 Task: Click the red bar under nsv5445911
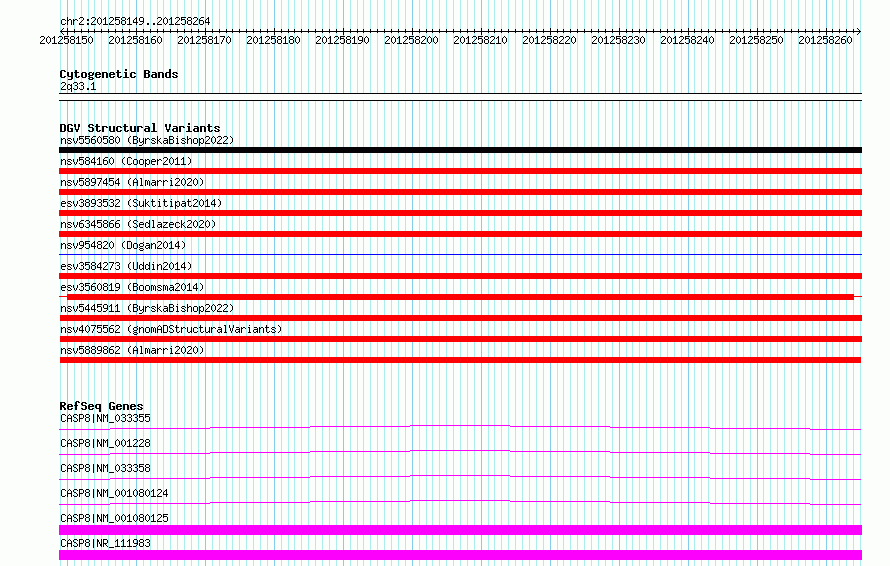(460, 318)
